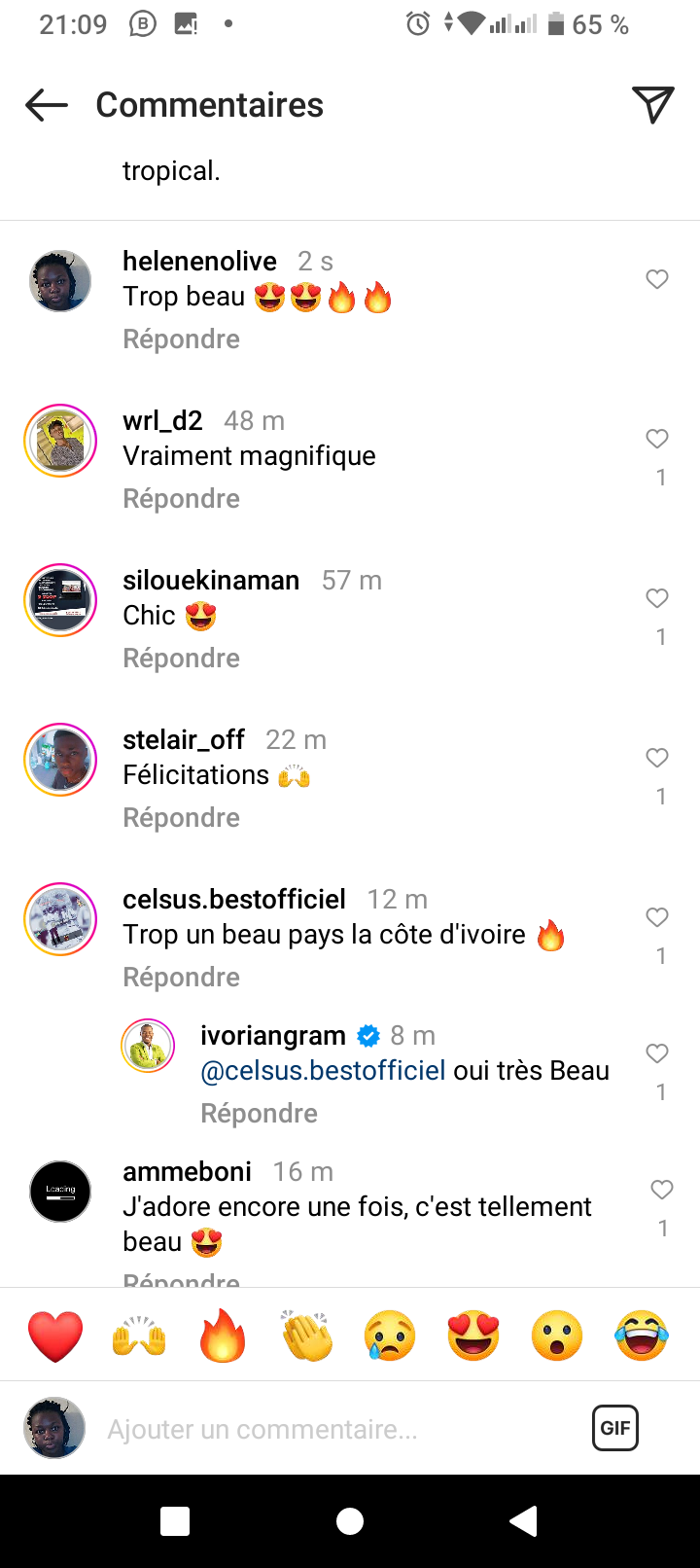Tap the heart-eyes quick emoji
This screenshot has height=1568, width=700.
(x=473, y=1336)
